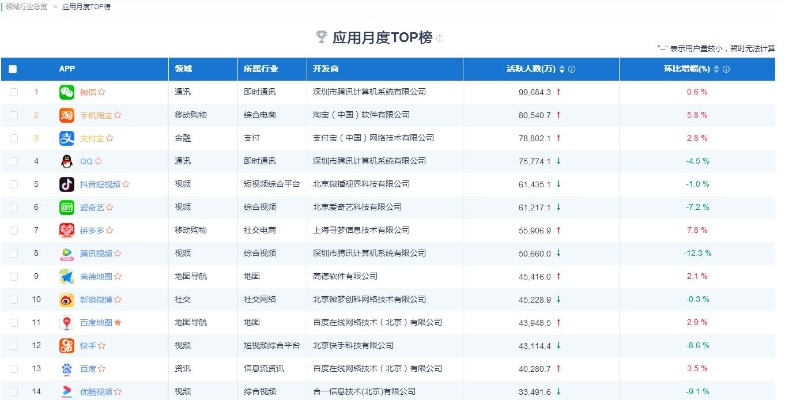Click the QQ penguin icon
This screenshot has height=400, width=785.
click(x=67, y=161)
